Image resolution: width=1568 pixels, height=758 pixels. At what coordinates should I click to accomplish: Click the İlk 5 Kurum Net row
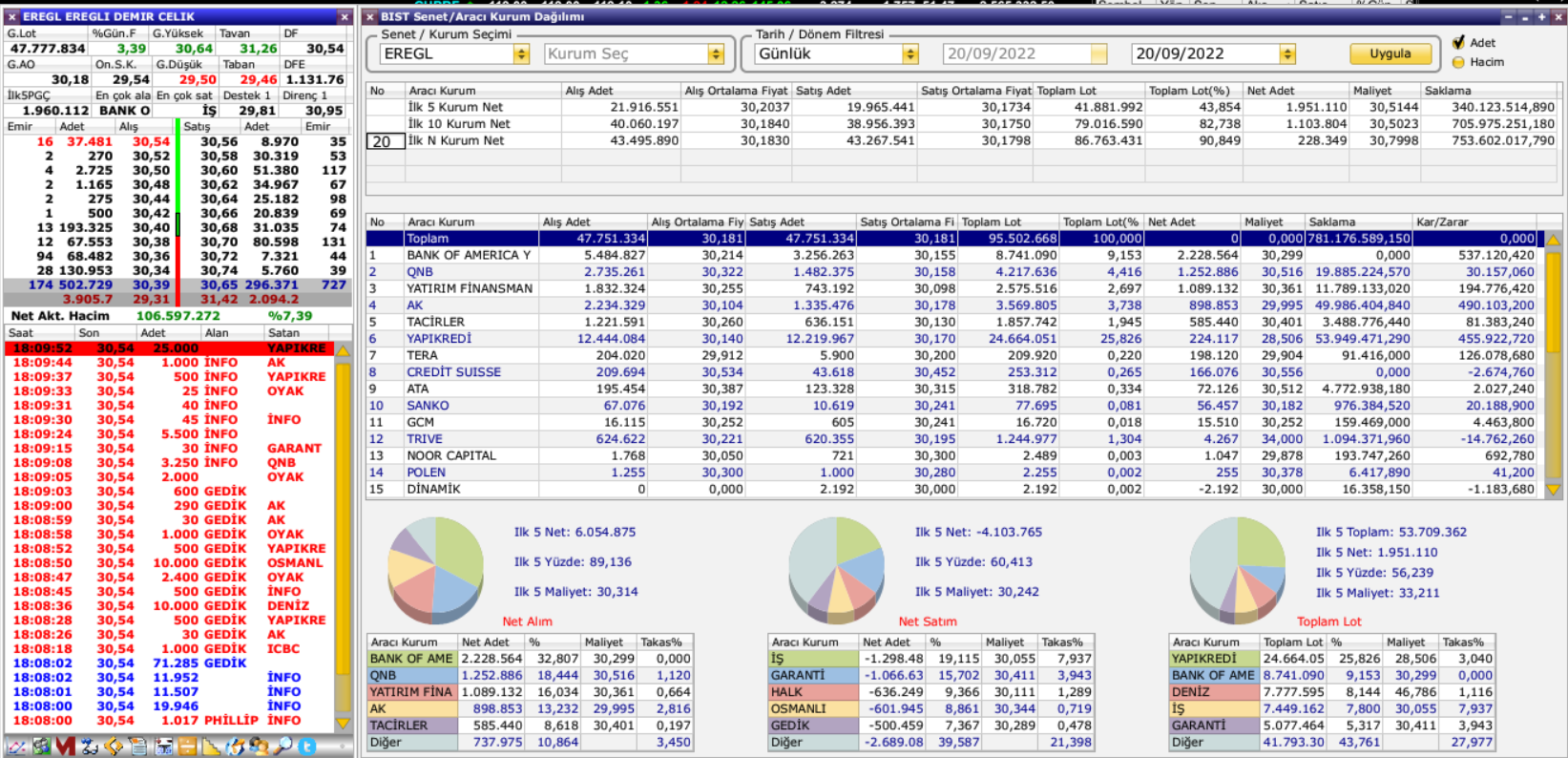click(x=962, y=107)
